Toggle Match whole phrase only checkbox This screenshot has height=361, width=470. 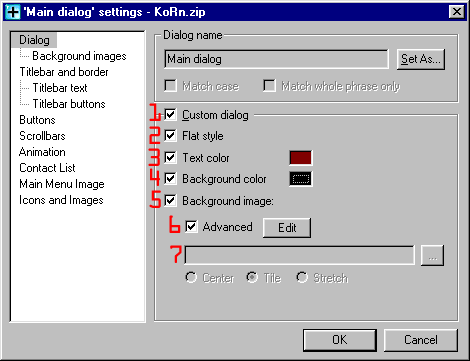[x=269, y=86]
